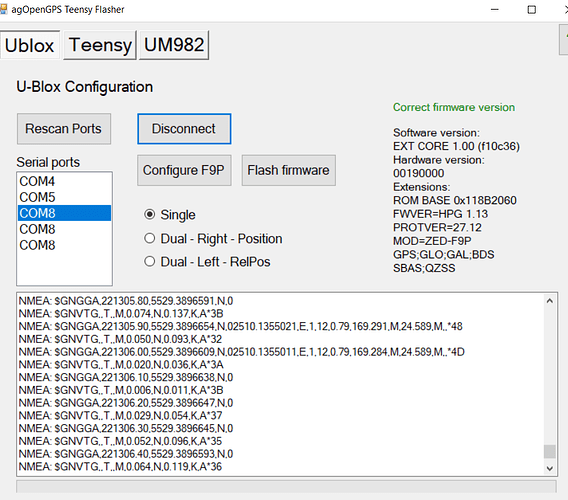The height and width of the screenshot is (500, 568).
Task: Select the highlighted COM8 port entry
Action: (x=64, y=213)
